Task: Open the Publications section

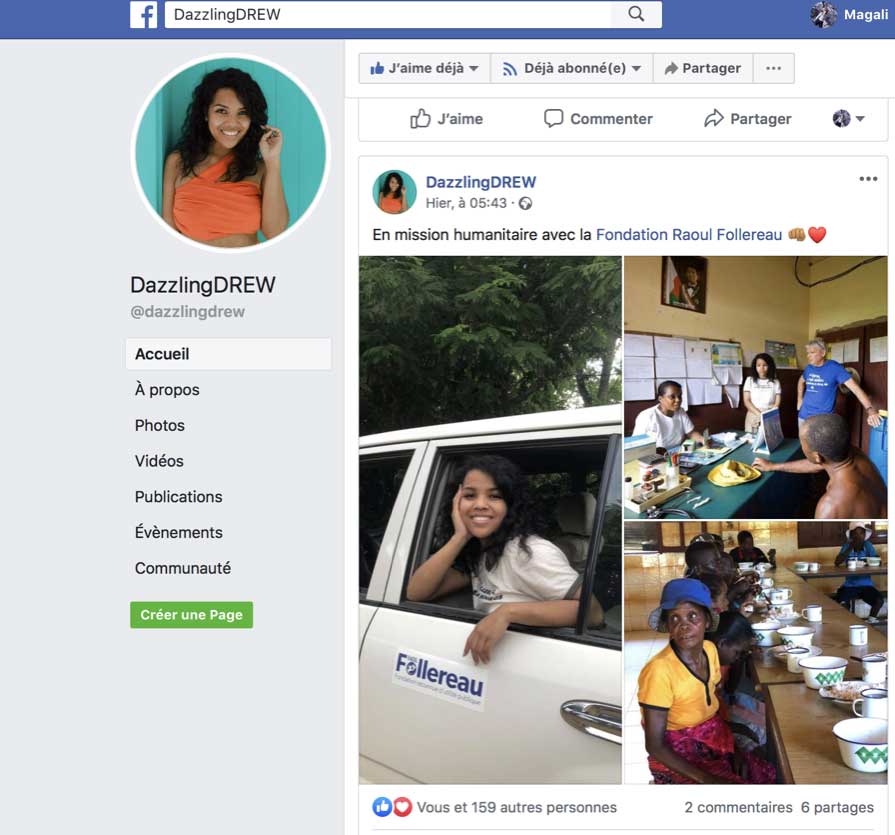Action: pos(179,497)
